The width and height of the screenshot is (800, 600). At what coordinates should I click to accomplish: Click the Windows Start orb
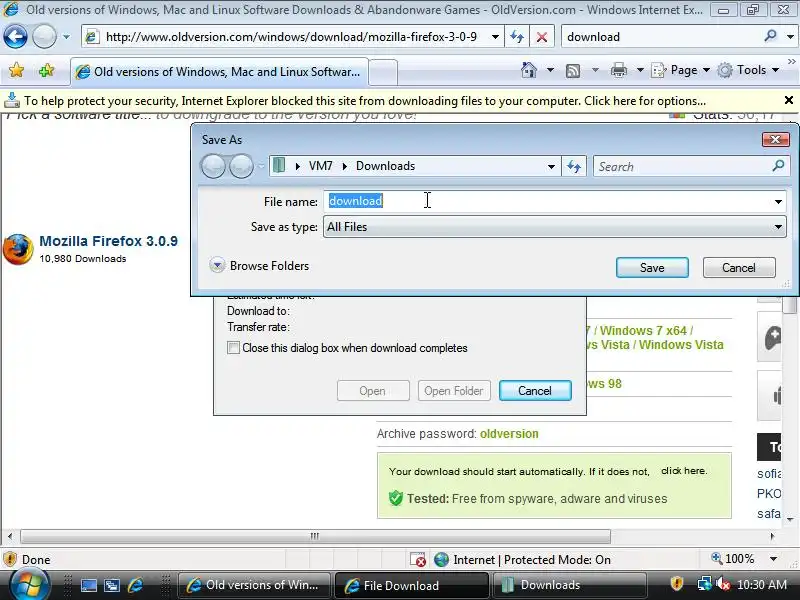[28, 585]
